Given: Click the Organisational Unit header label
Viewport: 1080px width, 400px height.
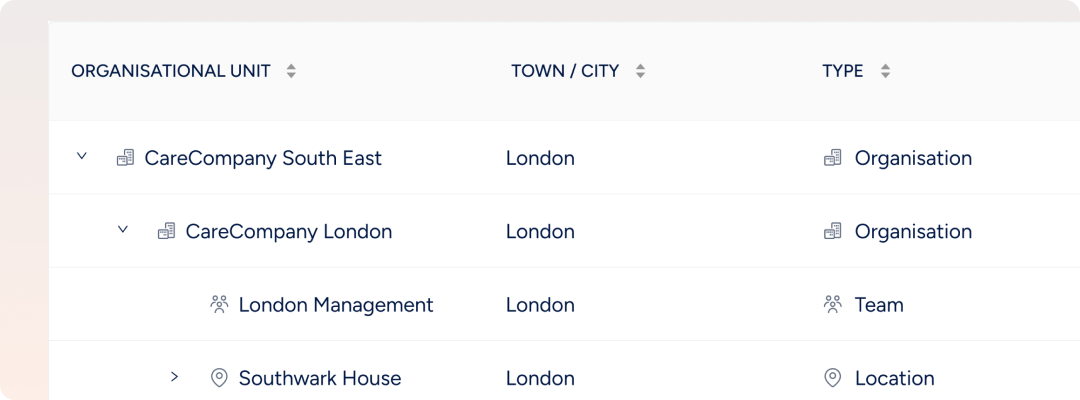Looking at the screenshot, I should [171, 71].
